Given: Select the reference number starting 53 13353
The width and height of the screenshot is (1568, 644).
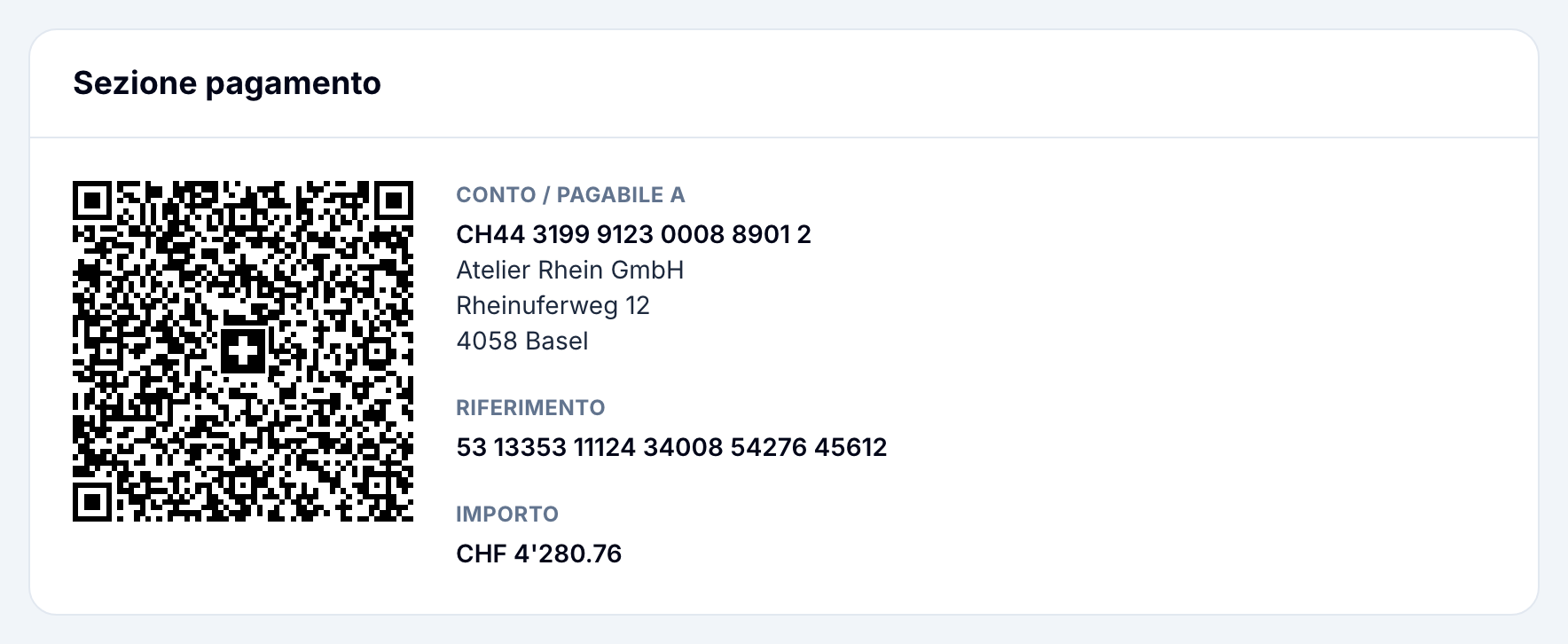Looking at the screenshot, I should point(671,447).
